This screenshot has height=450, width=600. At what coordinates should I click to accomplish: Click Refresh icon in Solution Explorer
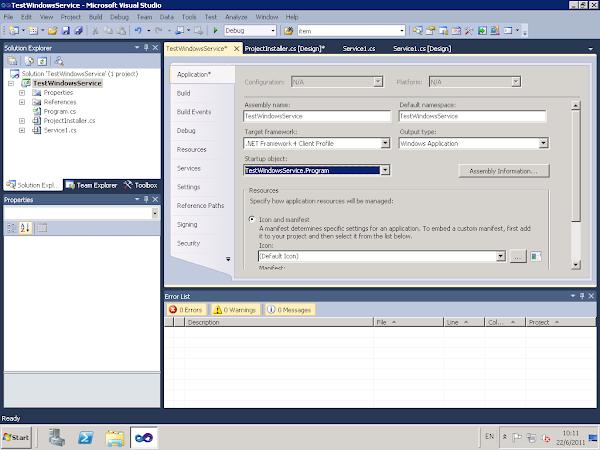tap(42, 61)
